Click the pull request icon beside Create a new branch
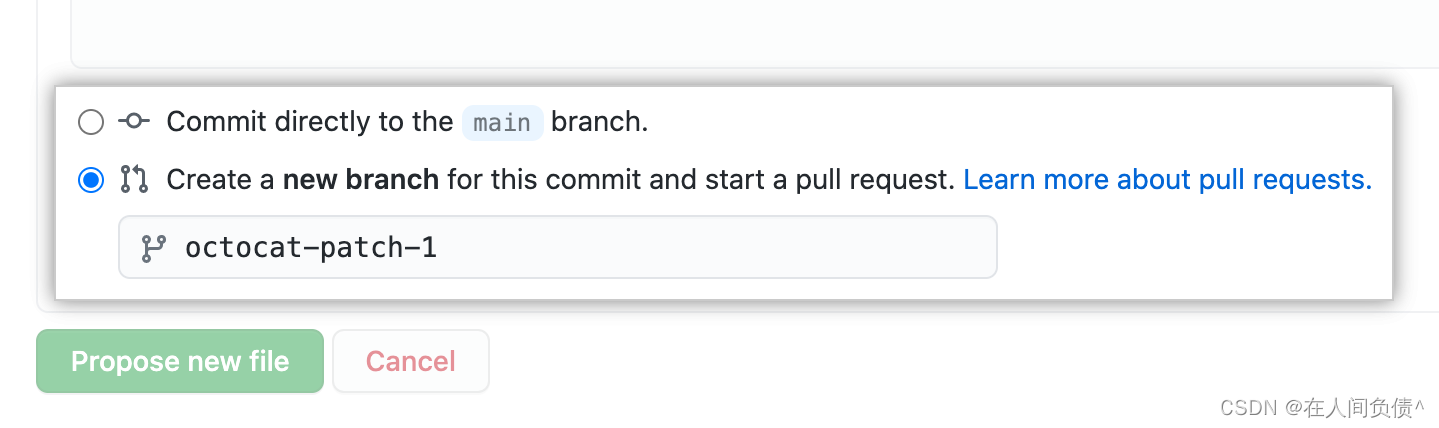Image resolution: width=1439 pixels, height=428 pixels. click(x=134, y=180)
